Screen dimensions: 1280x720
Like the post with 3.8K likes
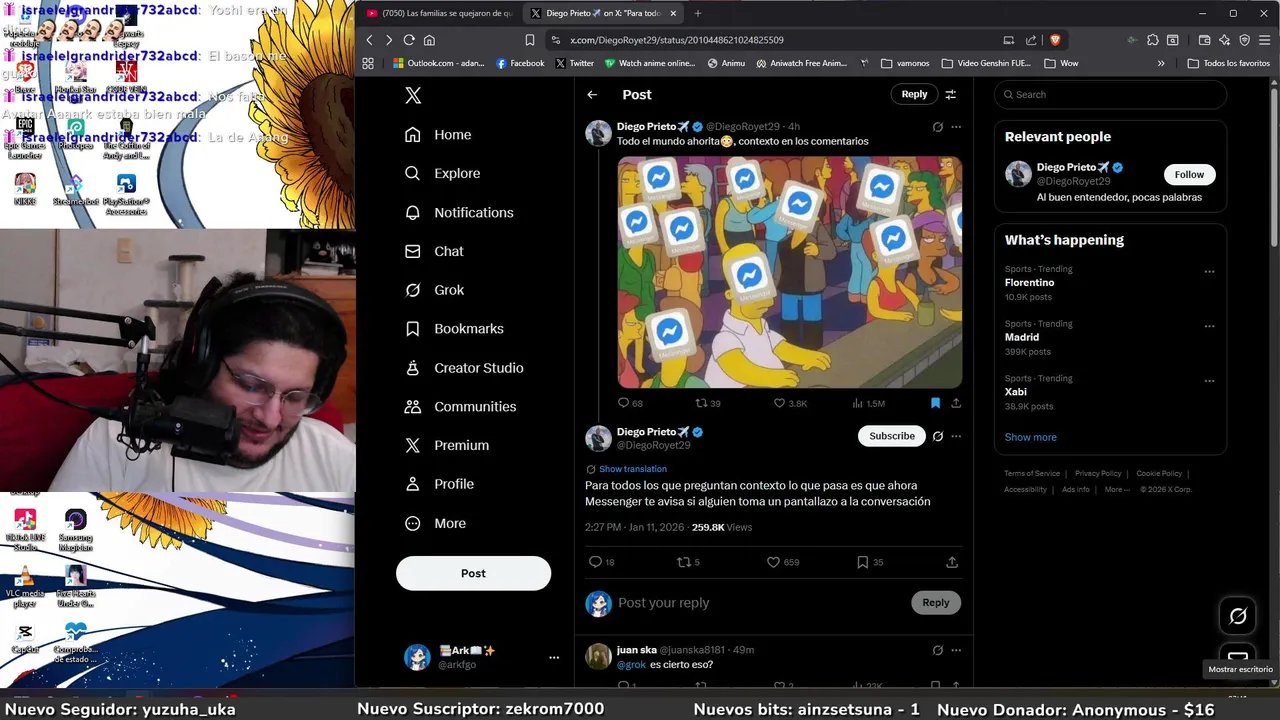click(790, 403)
